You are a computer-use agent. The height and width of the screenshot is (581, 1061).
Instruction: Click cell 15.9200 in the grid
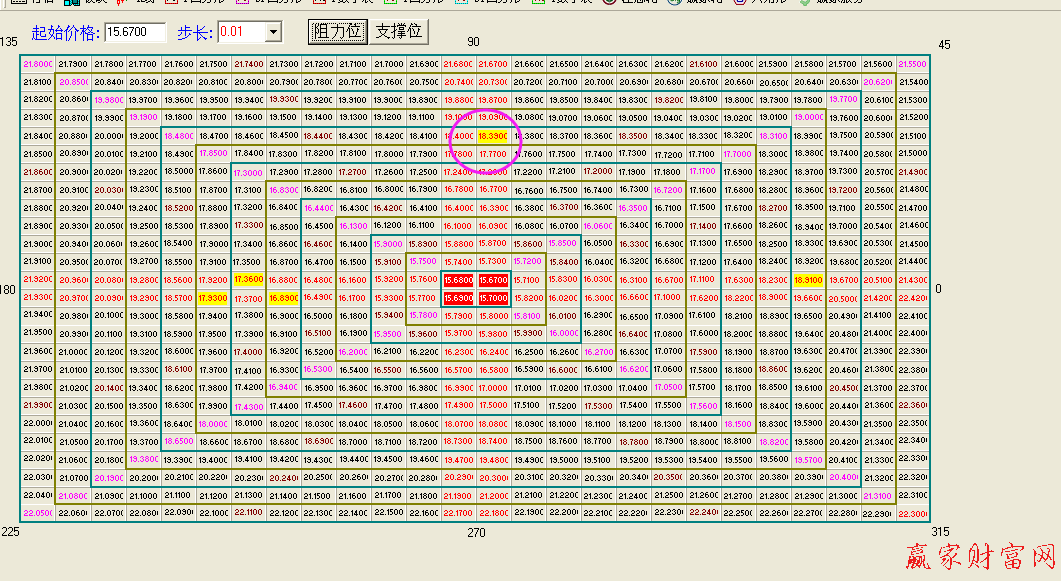pos(388,280)
